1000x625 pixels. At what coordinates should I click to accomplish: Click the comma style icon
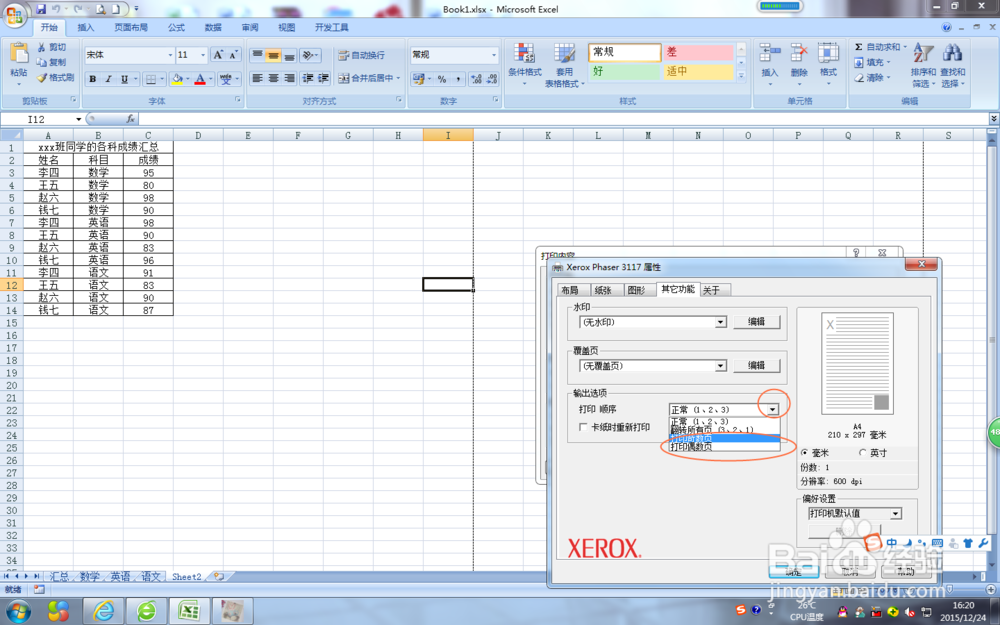click(x=458, y=79)
